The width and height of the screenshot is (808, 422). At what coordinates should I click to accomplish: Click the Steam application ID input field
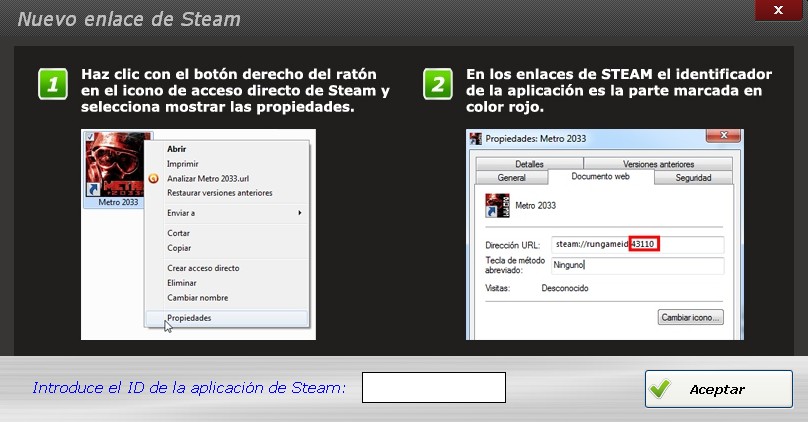[434, 387]
